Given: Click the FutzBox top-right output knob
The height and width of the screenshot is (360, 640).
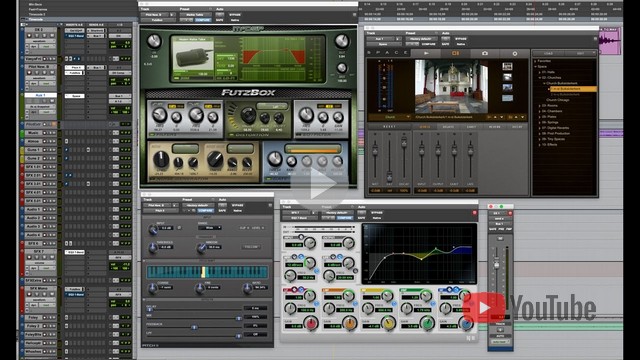Looking at the screenshot, I should (x=342, y=40).
